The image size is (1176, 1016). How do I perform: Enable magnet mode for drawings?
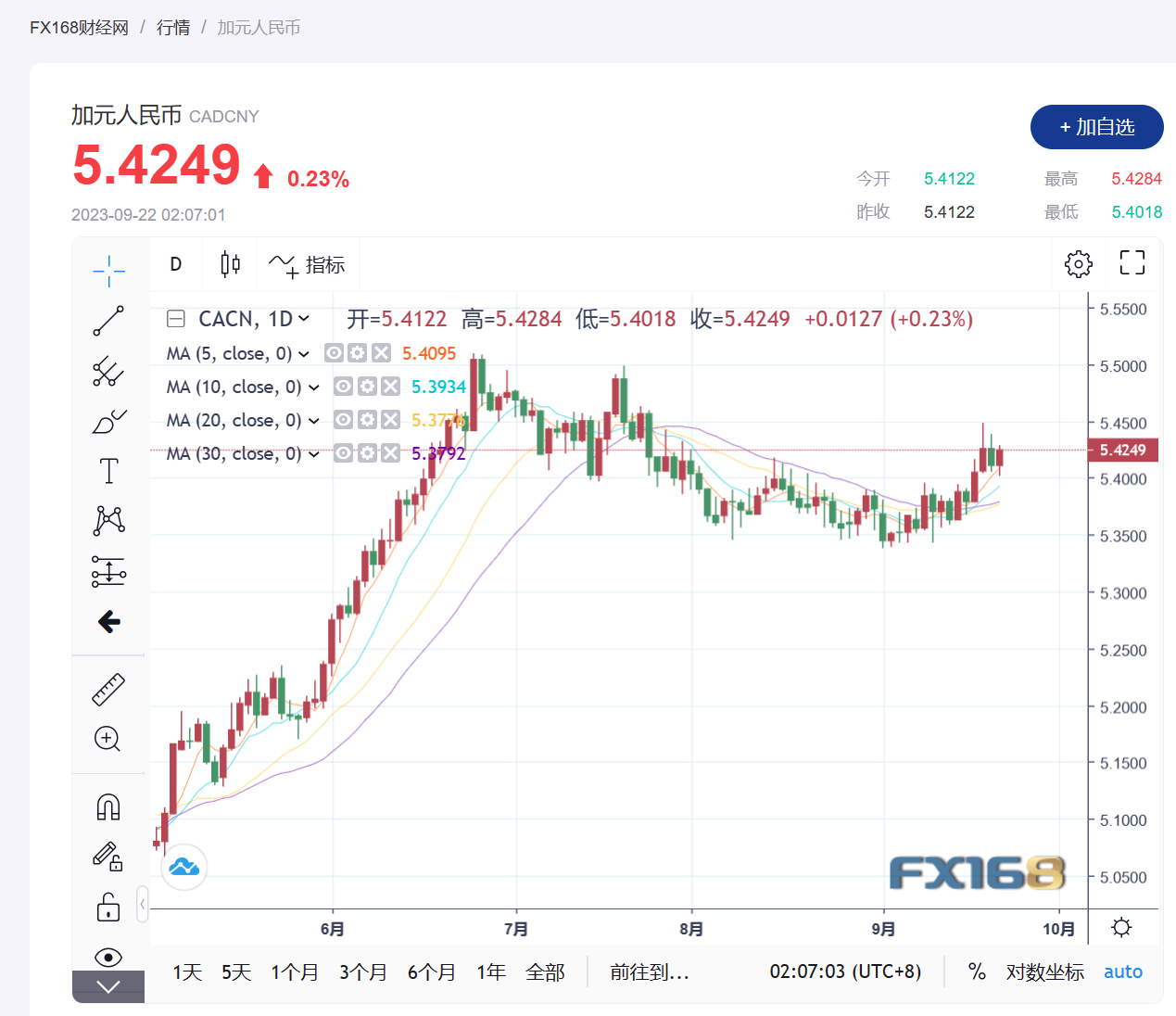point(108,806)
